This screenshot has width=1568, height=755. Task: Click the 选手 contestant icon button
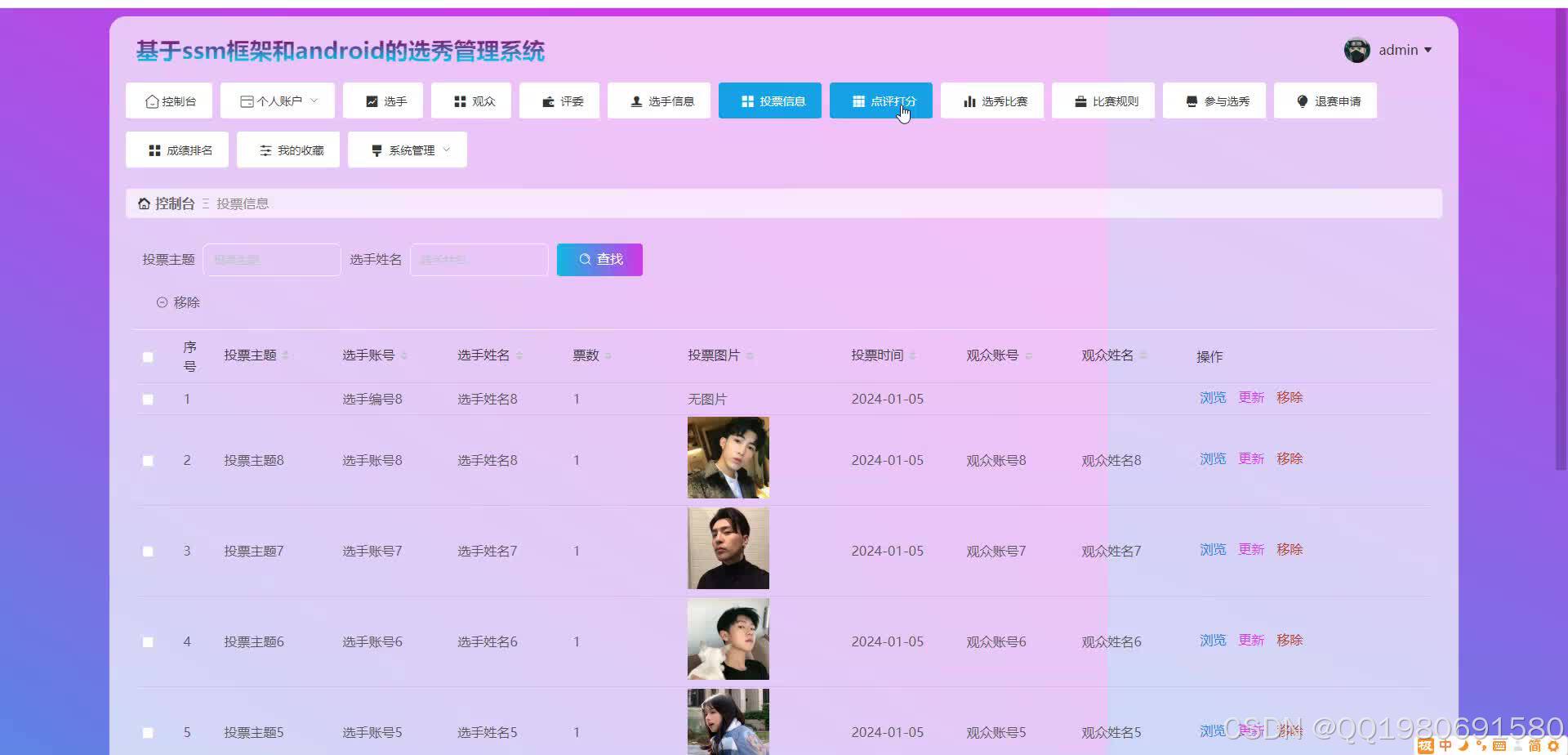[371, 101]
